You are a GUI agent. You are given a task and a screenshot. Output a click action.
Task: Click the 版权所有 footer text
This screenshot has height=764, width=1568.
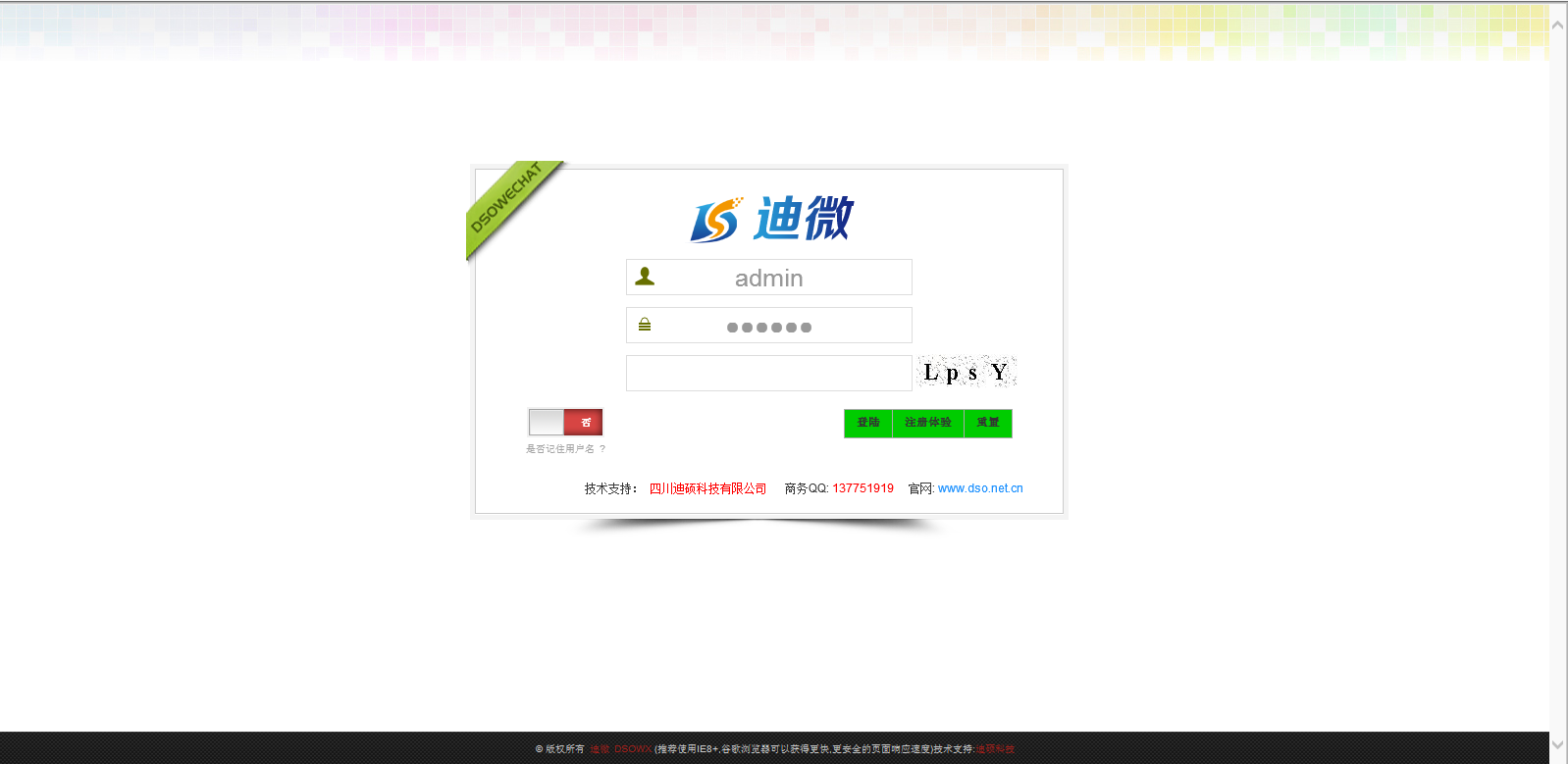(x=565, y=749)
